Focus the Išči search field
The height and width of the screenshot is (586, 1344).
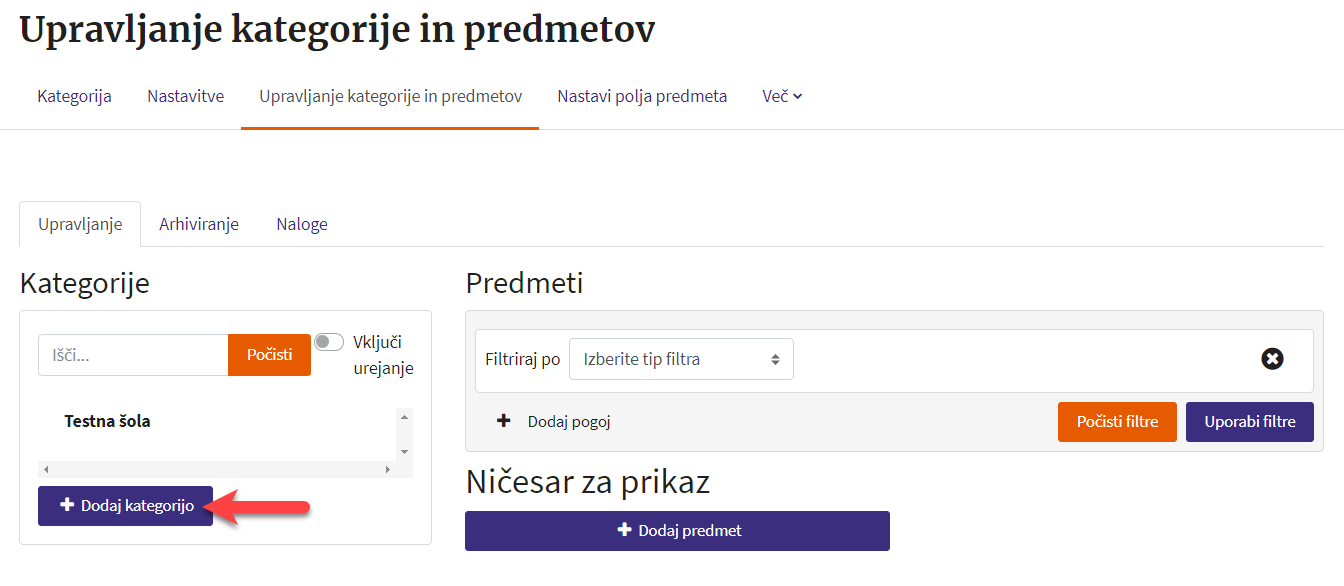133,355
